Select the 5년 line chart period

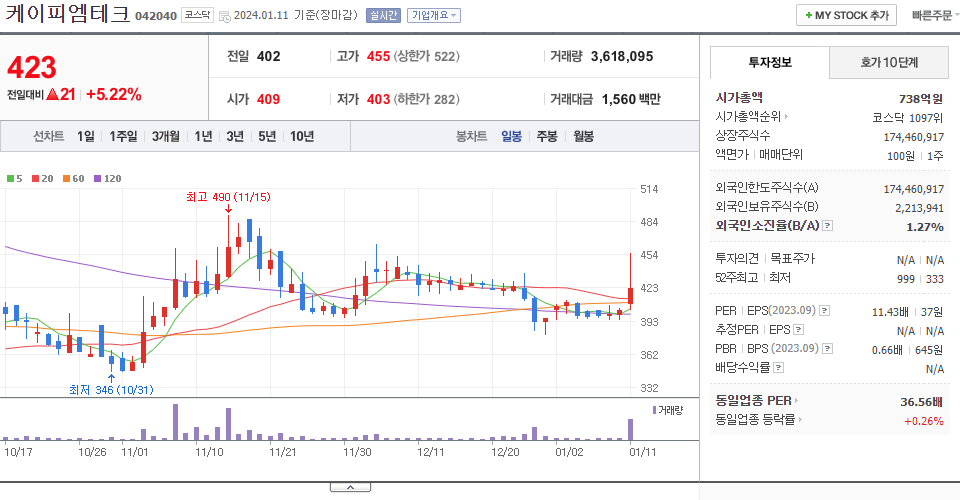267,136
